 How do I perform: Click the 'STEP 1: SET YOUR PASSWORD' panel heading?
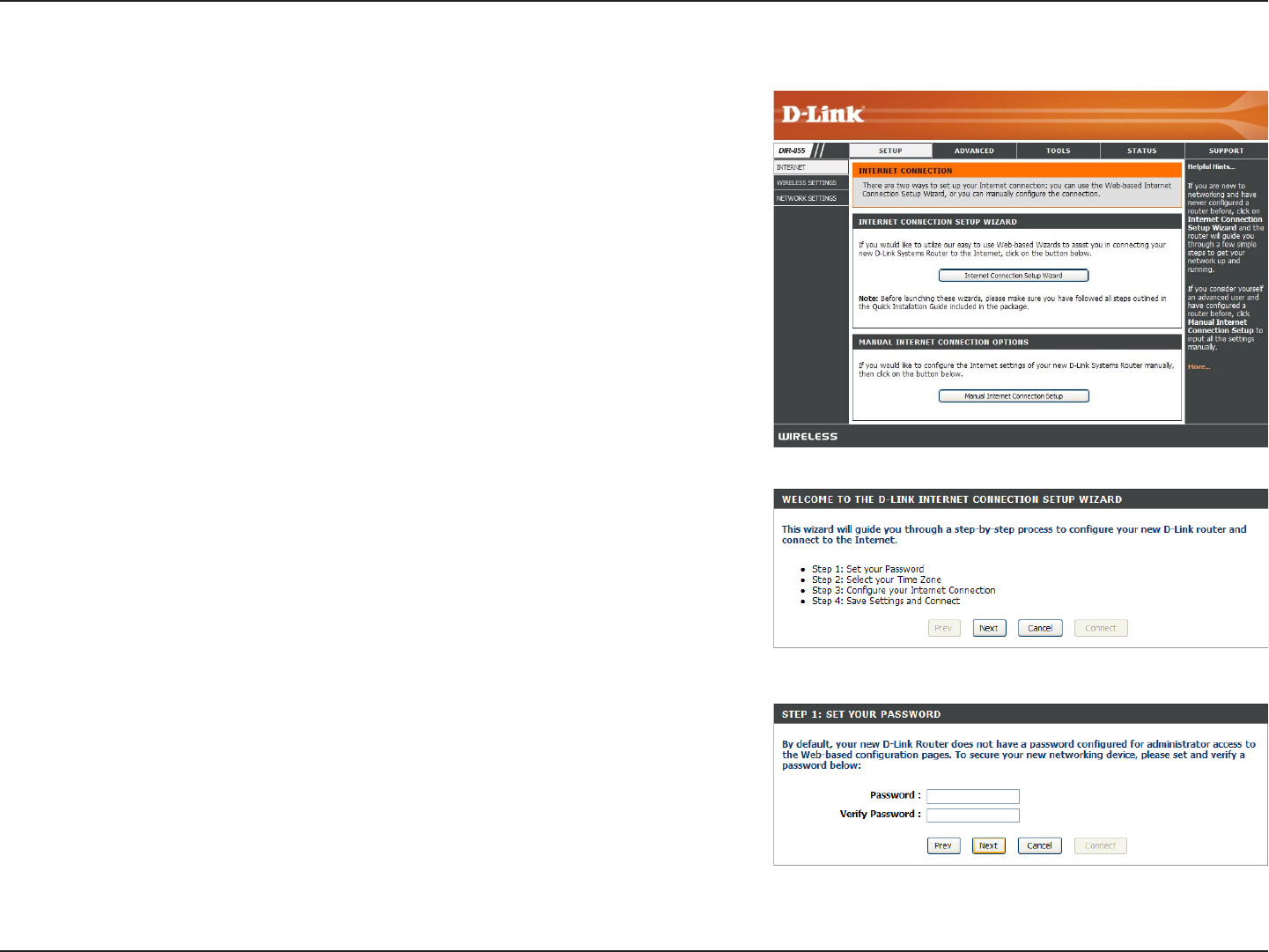pos(861,714)
